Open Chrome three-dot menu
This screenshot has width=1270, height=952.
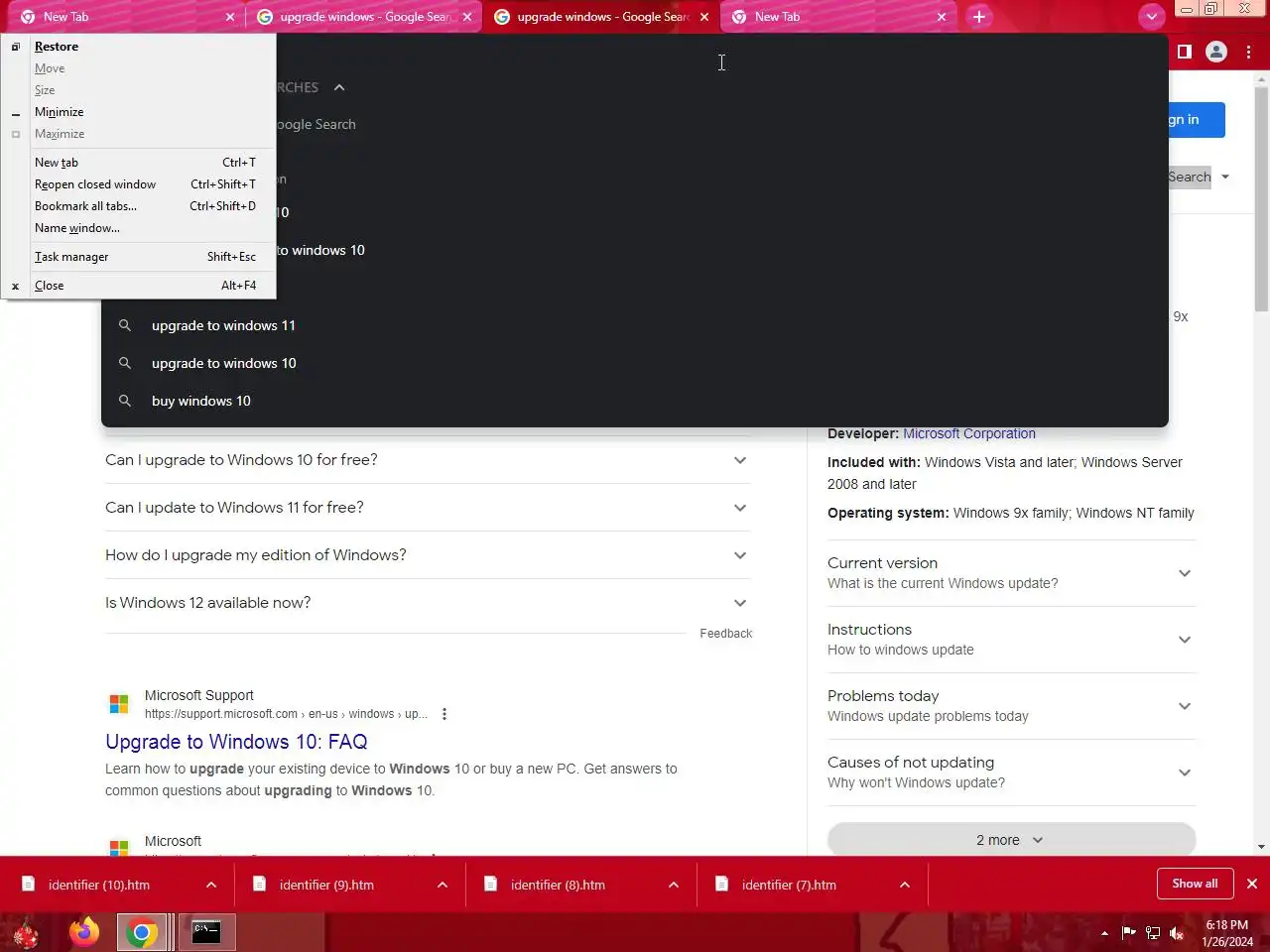pyautogui.click(x=1249, y=52)
